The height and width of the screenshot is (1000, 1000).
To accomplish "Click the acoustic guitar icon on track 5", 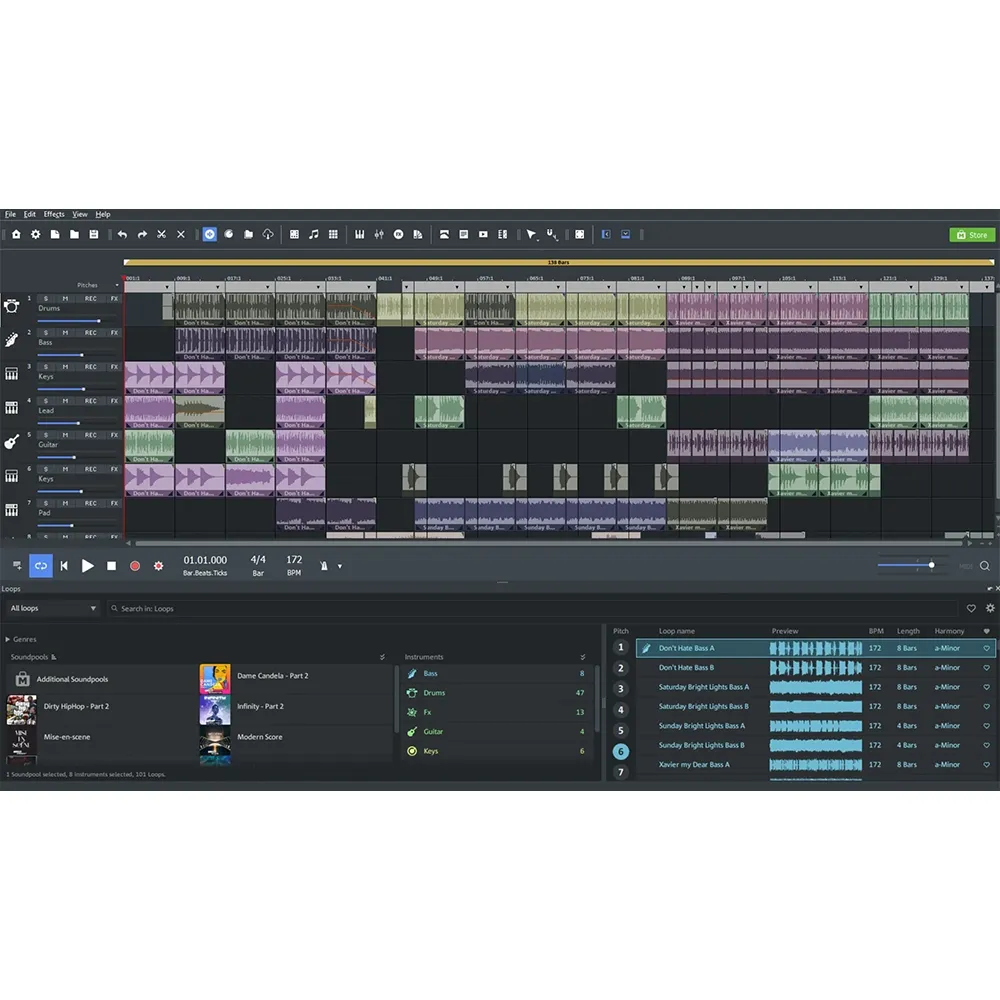I will point(11,442).
